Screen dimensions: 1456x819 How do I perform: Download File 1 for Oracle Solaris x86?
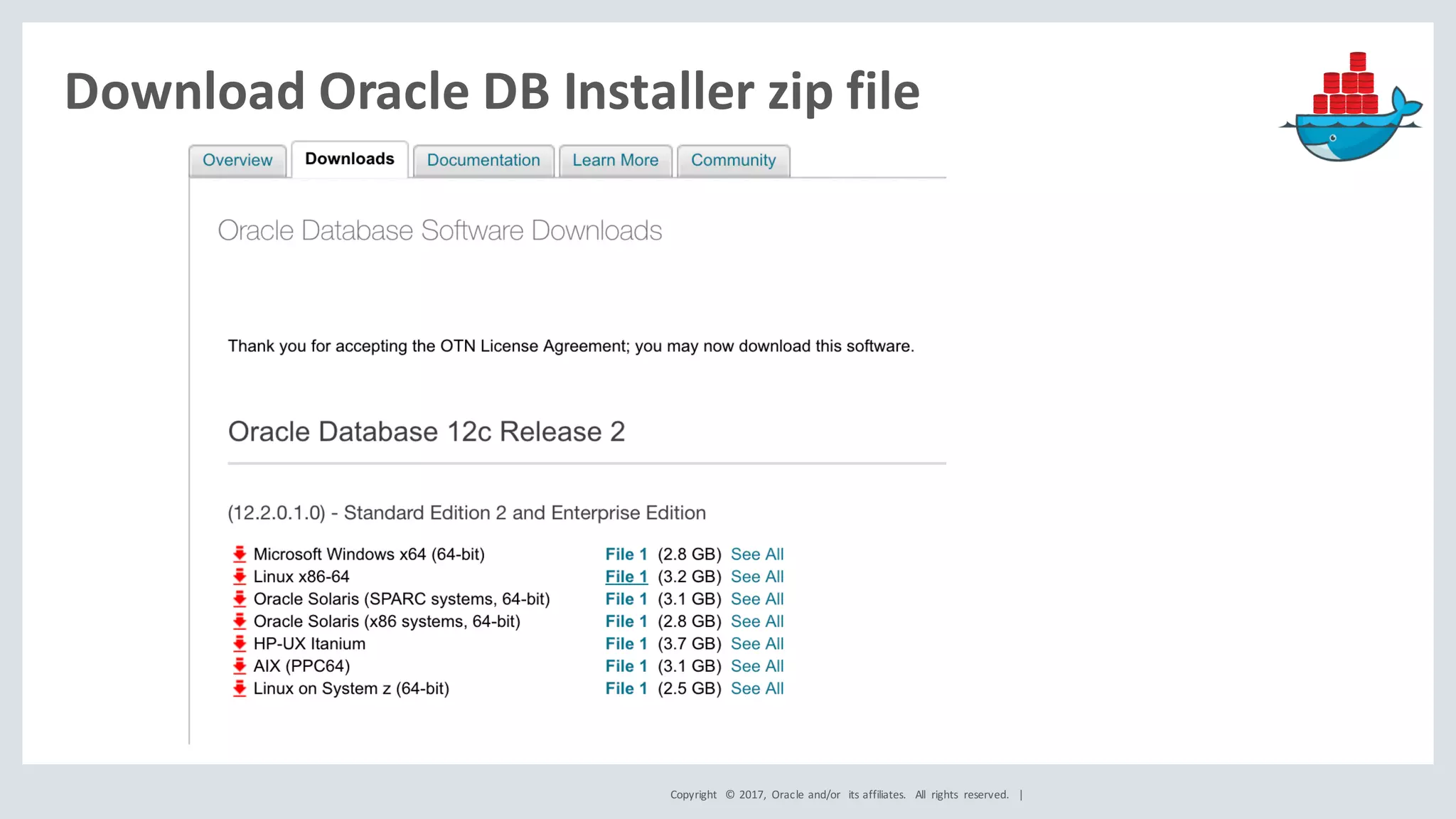tap(626, 621)
